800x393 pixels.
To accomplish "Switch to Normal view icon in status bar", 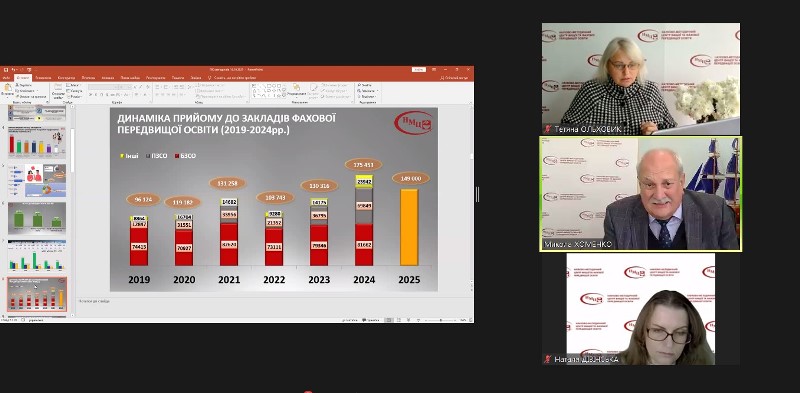I will click(x=389, y=320).
